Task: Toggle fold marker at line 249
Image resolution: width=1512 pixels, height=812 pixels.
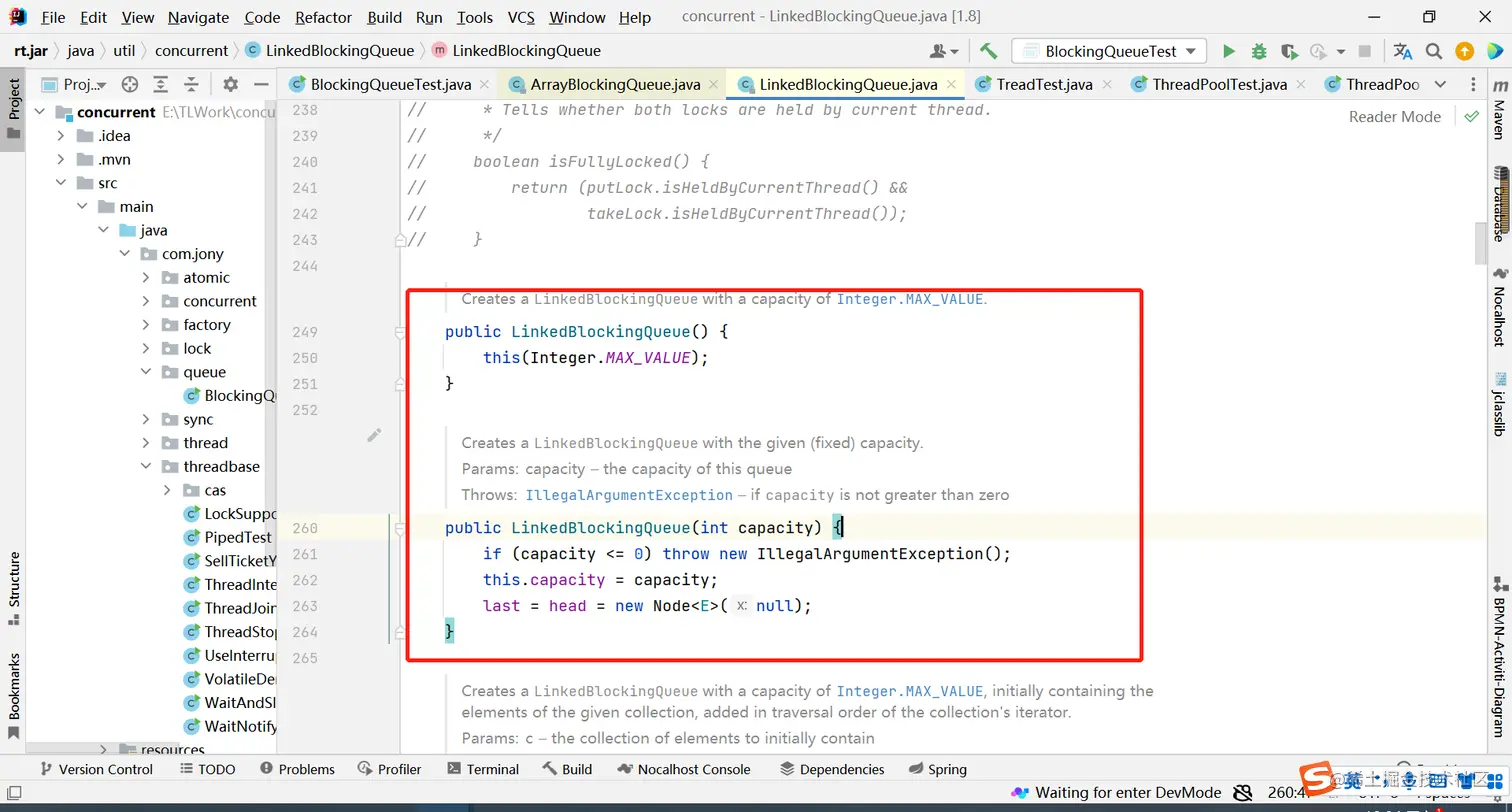Action: (399, 332)
